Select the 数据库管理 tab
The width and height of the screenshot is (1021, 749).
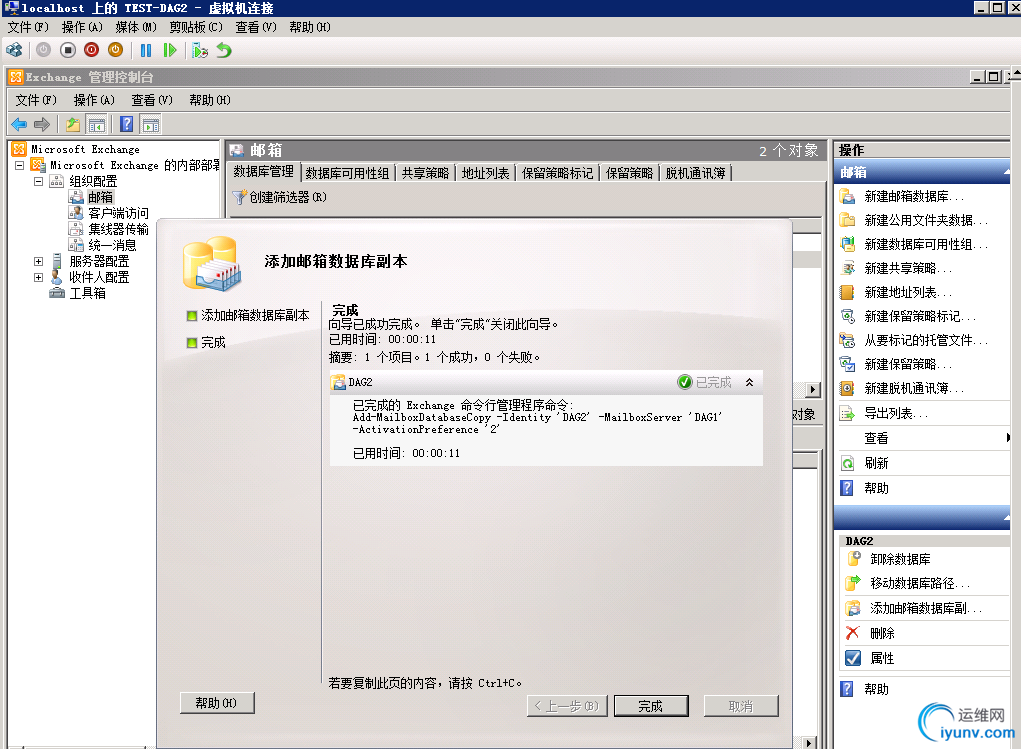pyautogui.click(x=263, y=171)
